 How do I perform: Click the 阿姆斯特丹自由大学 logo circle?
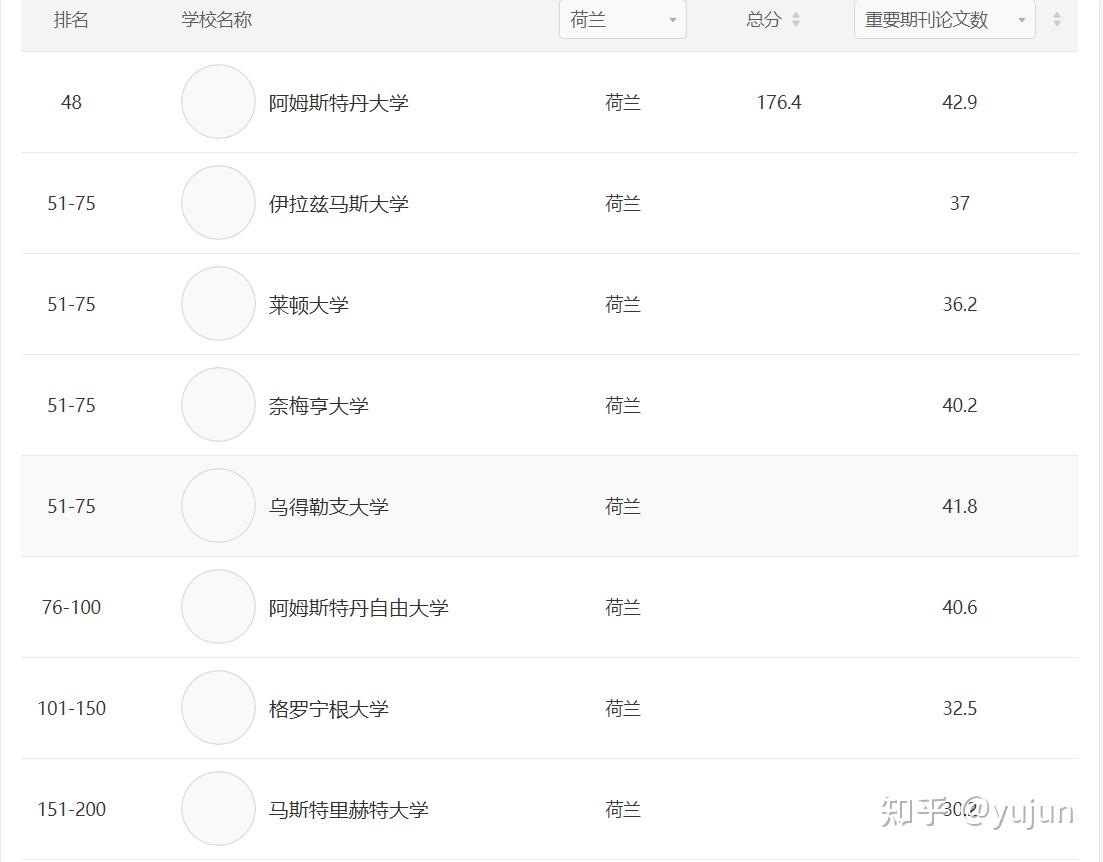[x=218, y=607]
